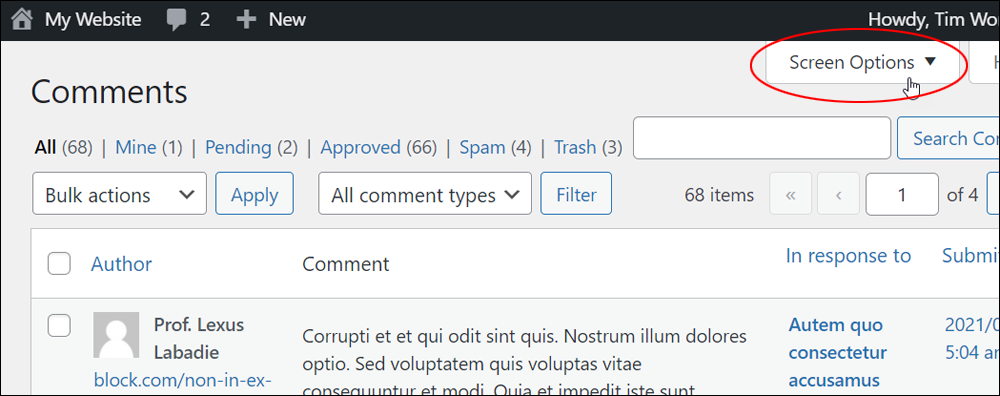Focus the comment search text box
Viewport: 1000px width, 396px height.
pos(761,138)
